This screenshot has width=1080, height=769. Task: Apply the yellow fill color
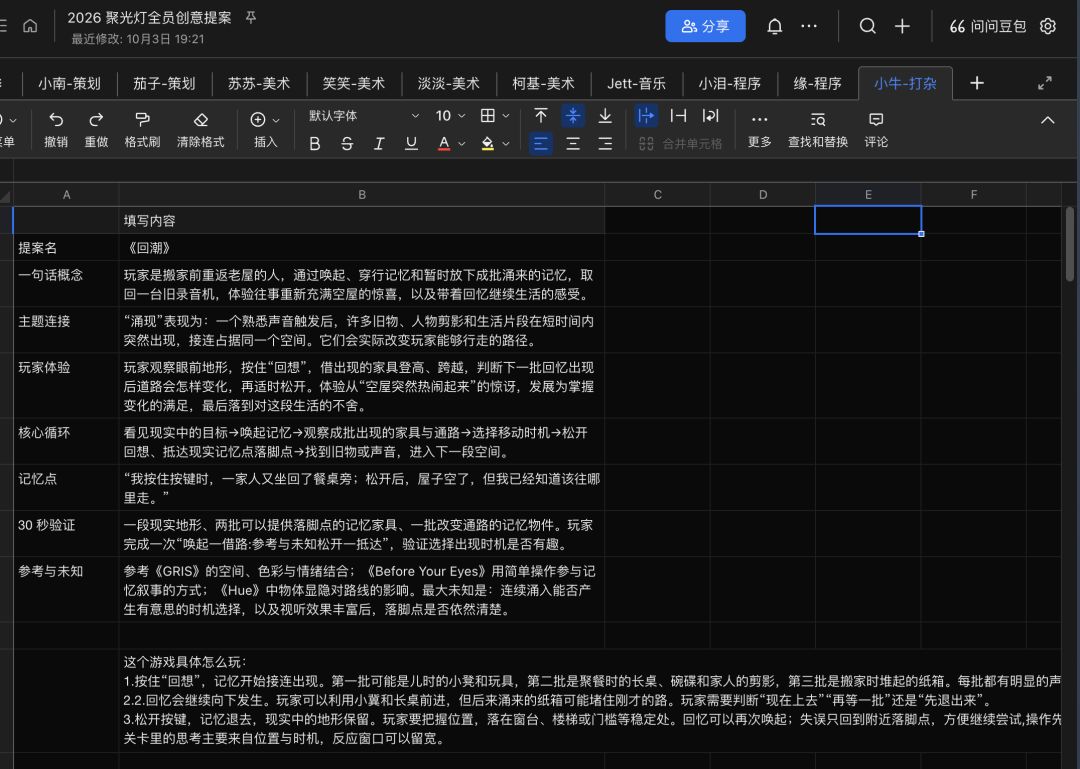[488, 143]
